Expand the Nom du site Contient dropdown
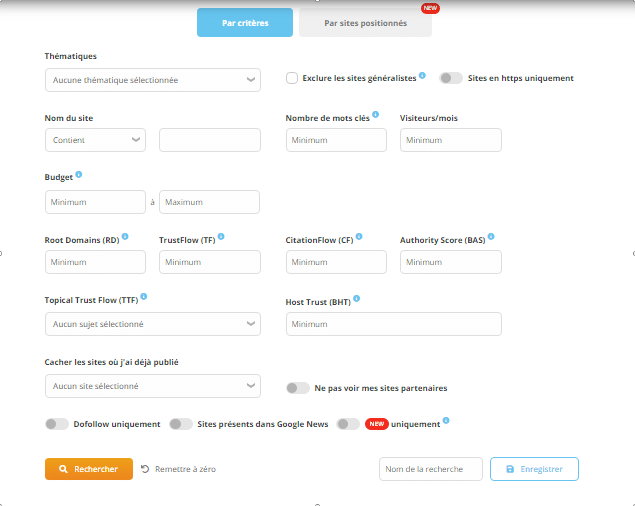This screenshot has width=635, height=506. click(95, 141)
